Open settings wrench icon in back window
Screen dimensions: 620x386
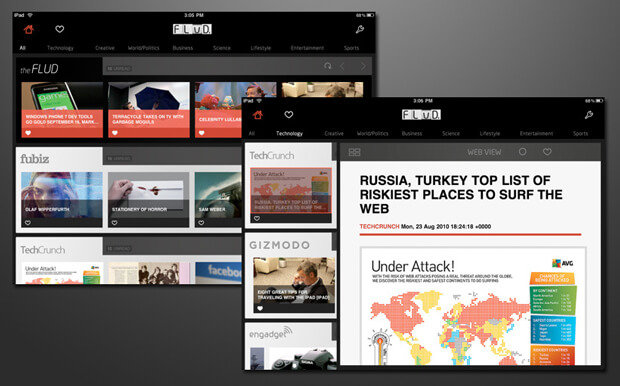359,29
